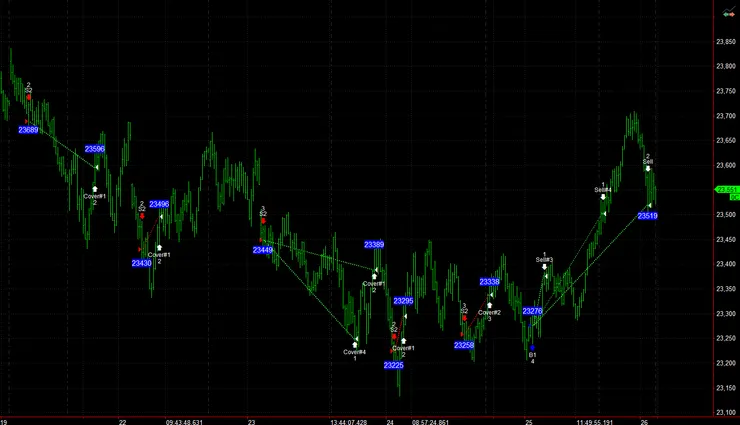Screen dimensions: 740x425
Task: Click the white arrow above Cover#1 near 23496
Action: click(159, 248)
